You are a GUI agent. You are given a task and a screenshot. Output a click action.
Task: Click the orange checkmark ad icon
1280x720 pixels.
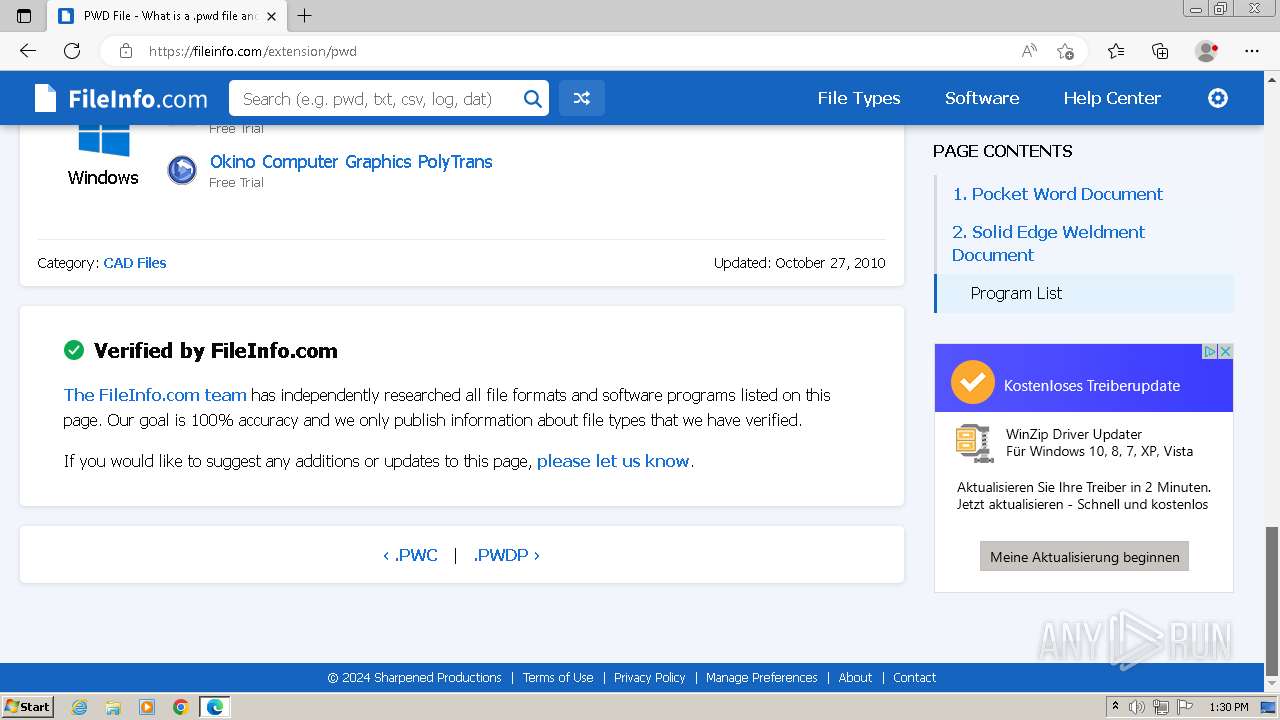pos(972,384)
